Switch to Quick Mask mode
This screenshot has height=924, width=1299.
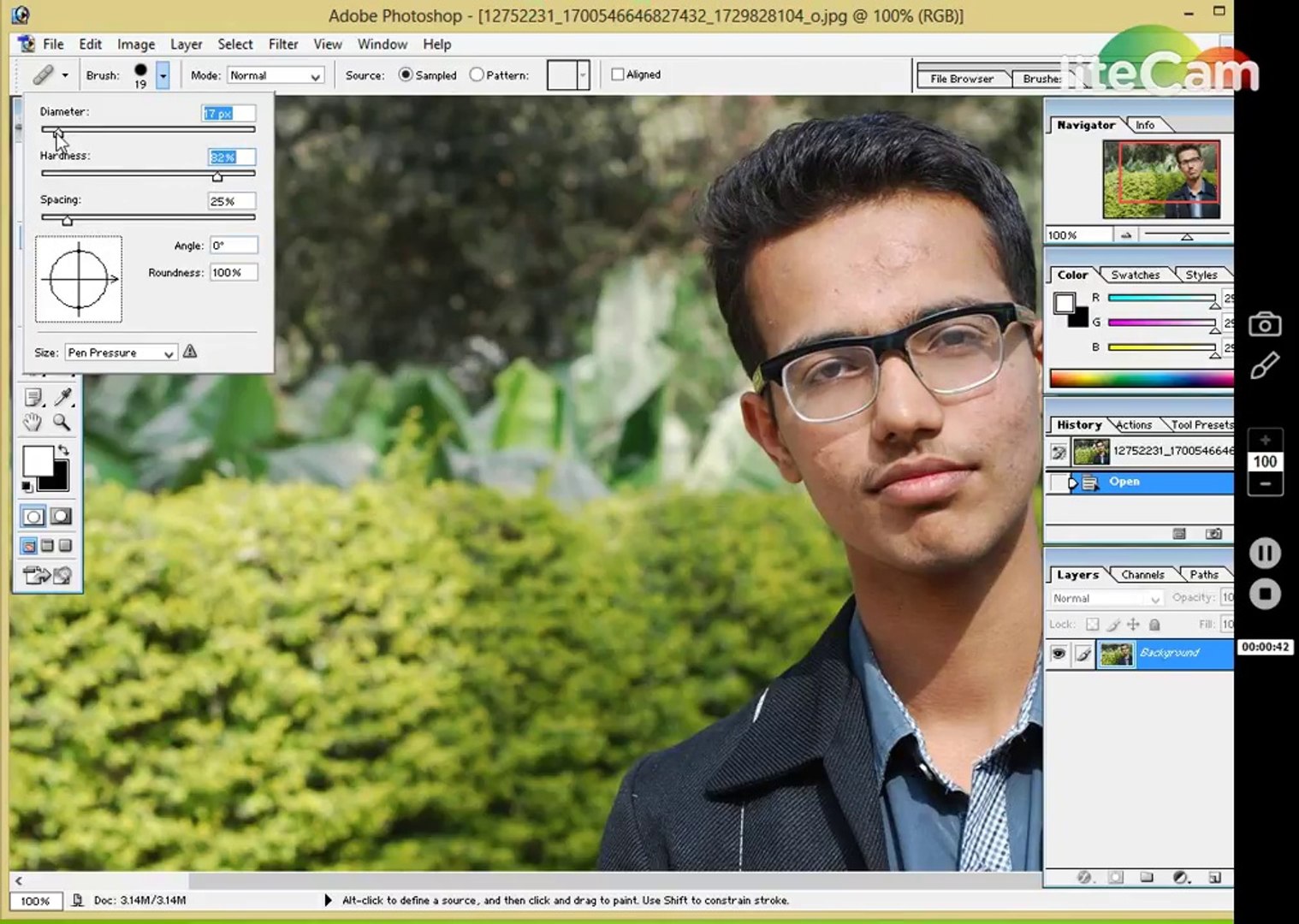coord(61,516)
